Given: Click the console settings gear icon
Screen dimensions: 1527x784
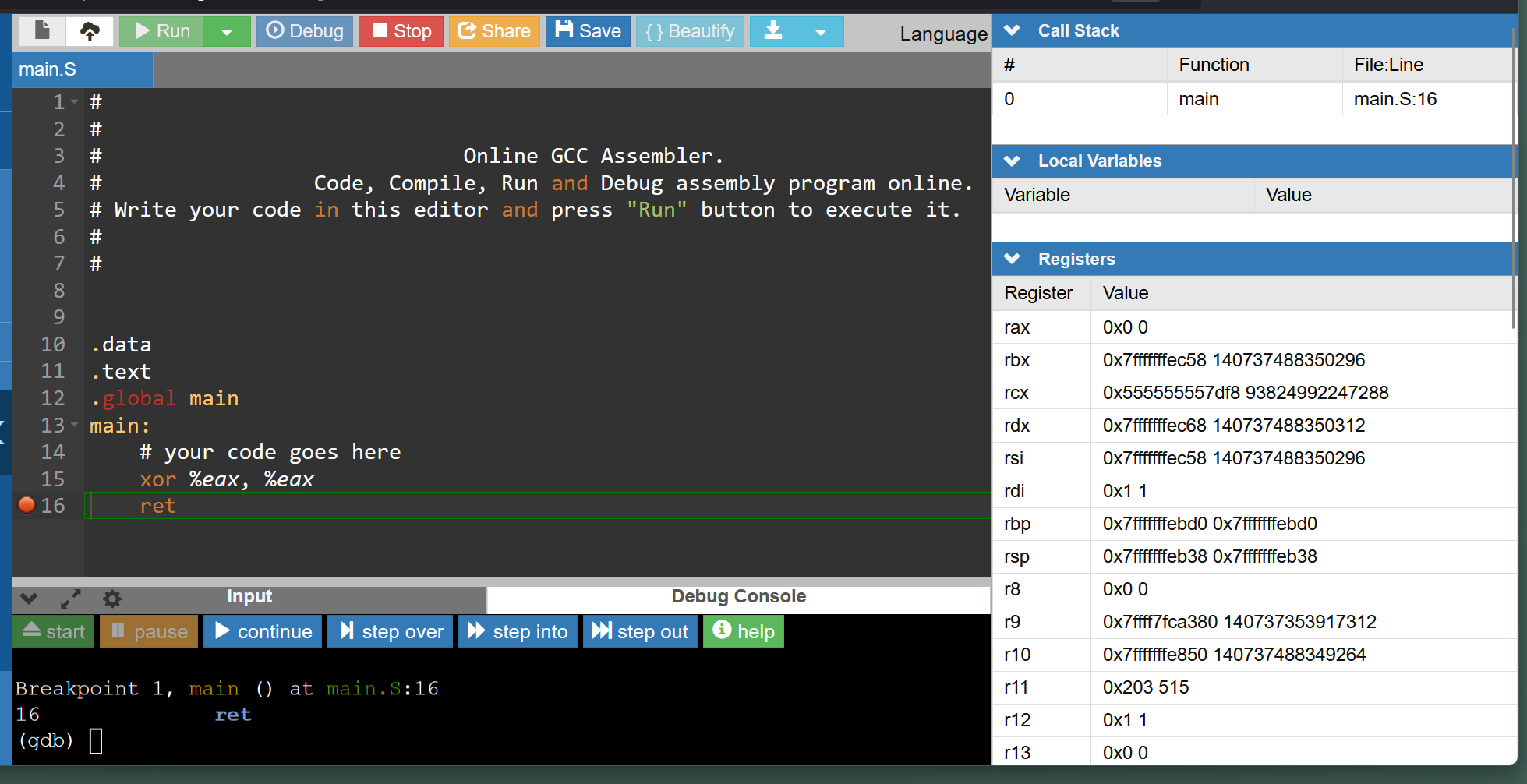Looking at the screenshot, I should click(112, 599).
